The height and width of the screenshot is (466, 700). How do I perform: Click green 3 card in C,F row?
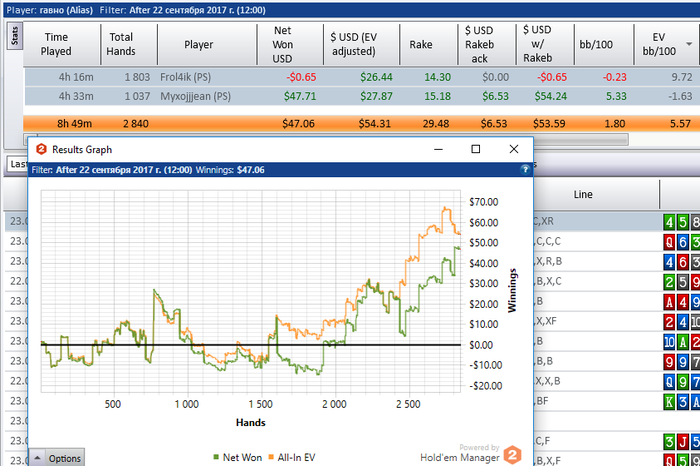click(x=669, y=442)
